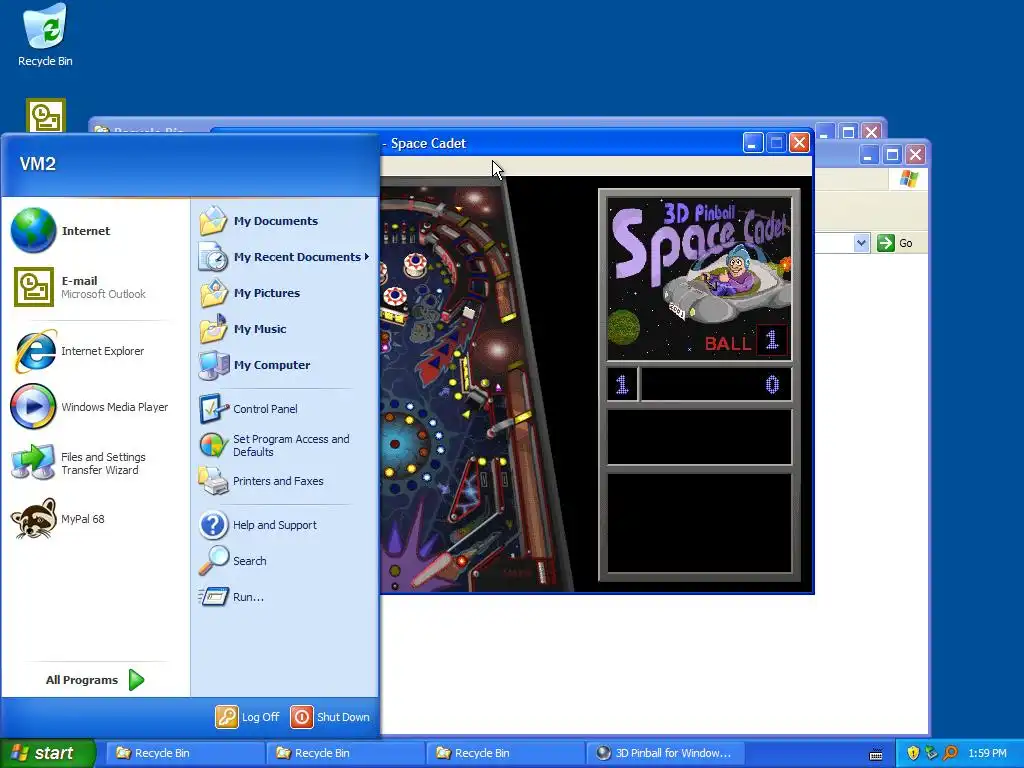This screenshot has height=768, width=1024.
Task: Expand My Recent Documents submenu
Action: tap(284, 257)
